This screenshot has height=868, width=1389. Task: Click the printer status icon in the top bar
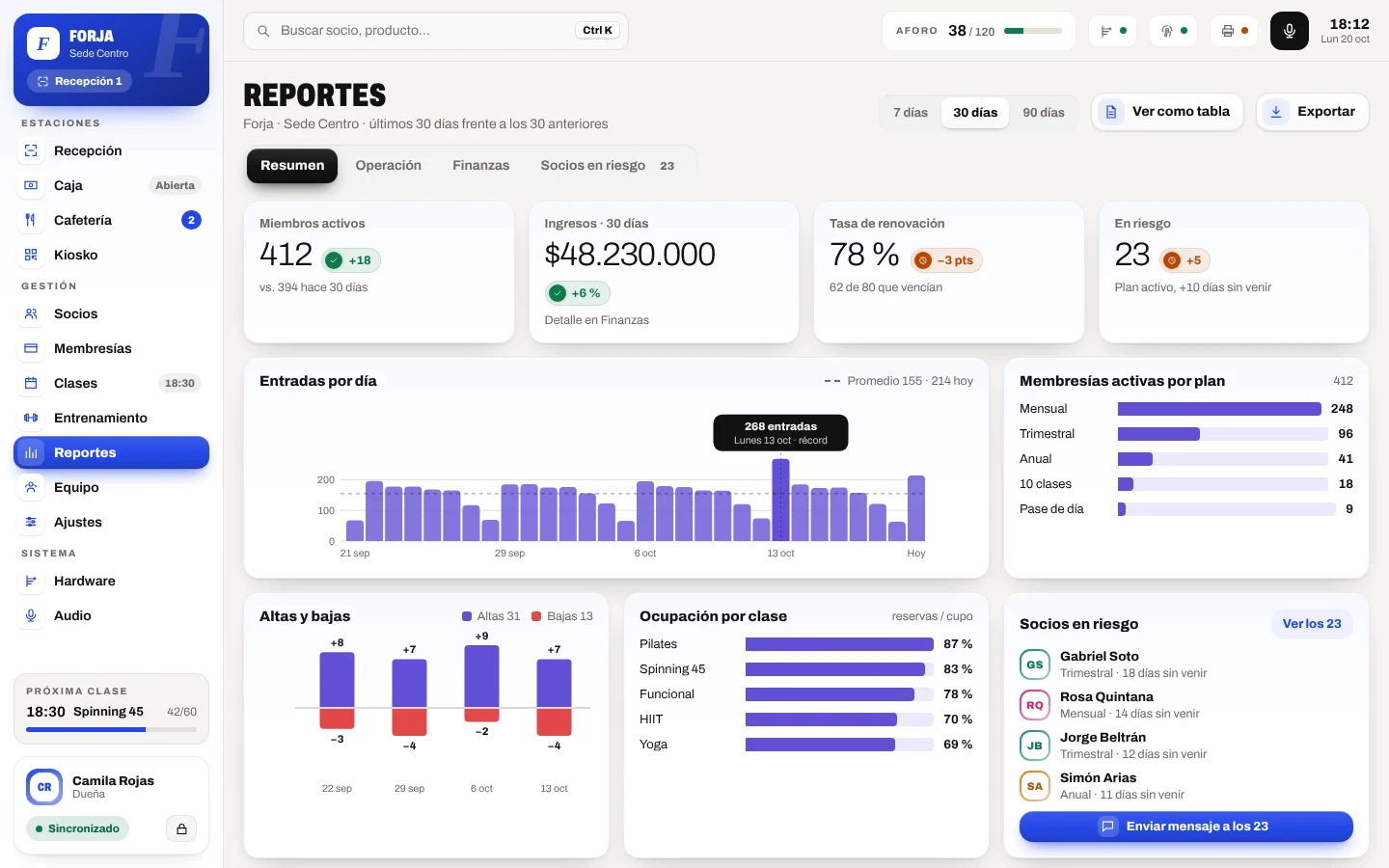[x=1234, y=31]
